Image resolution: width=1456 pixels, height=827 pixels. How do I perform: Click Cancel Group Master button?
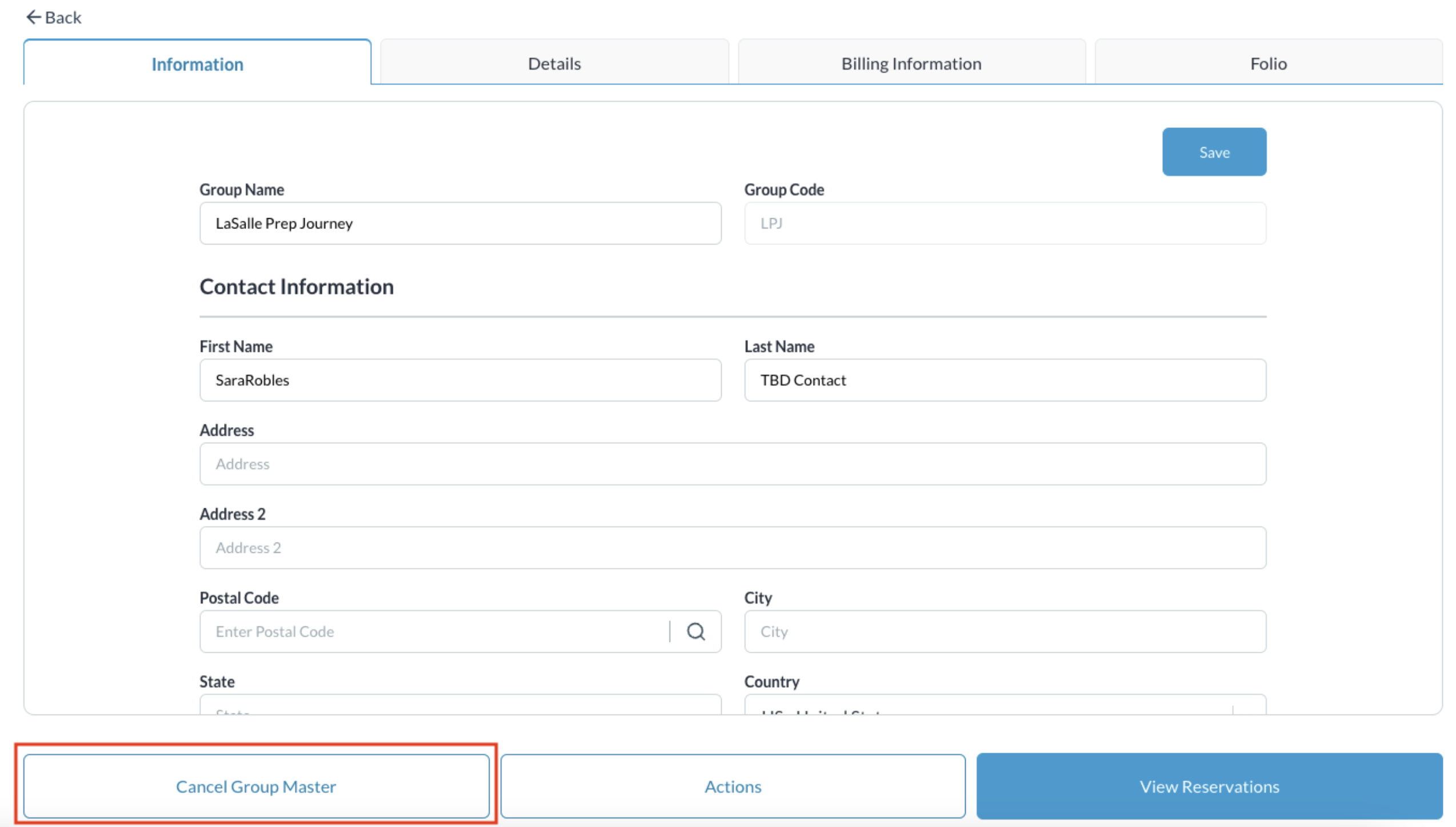click(256, 786)
